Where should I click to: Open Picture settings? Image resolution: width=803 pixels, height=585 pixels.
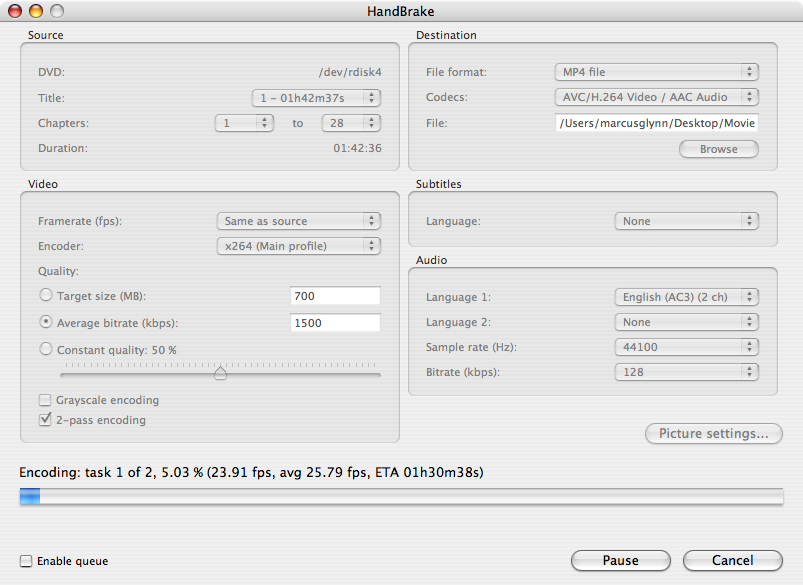click(x=714, y=433)
